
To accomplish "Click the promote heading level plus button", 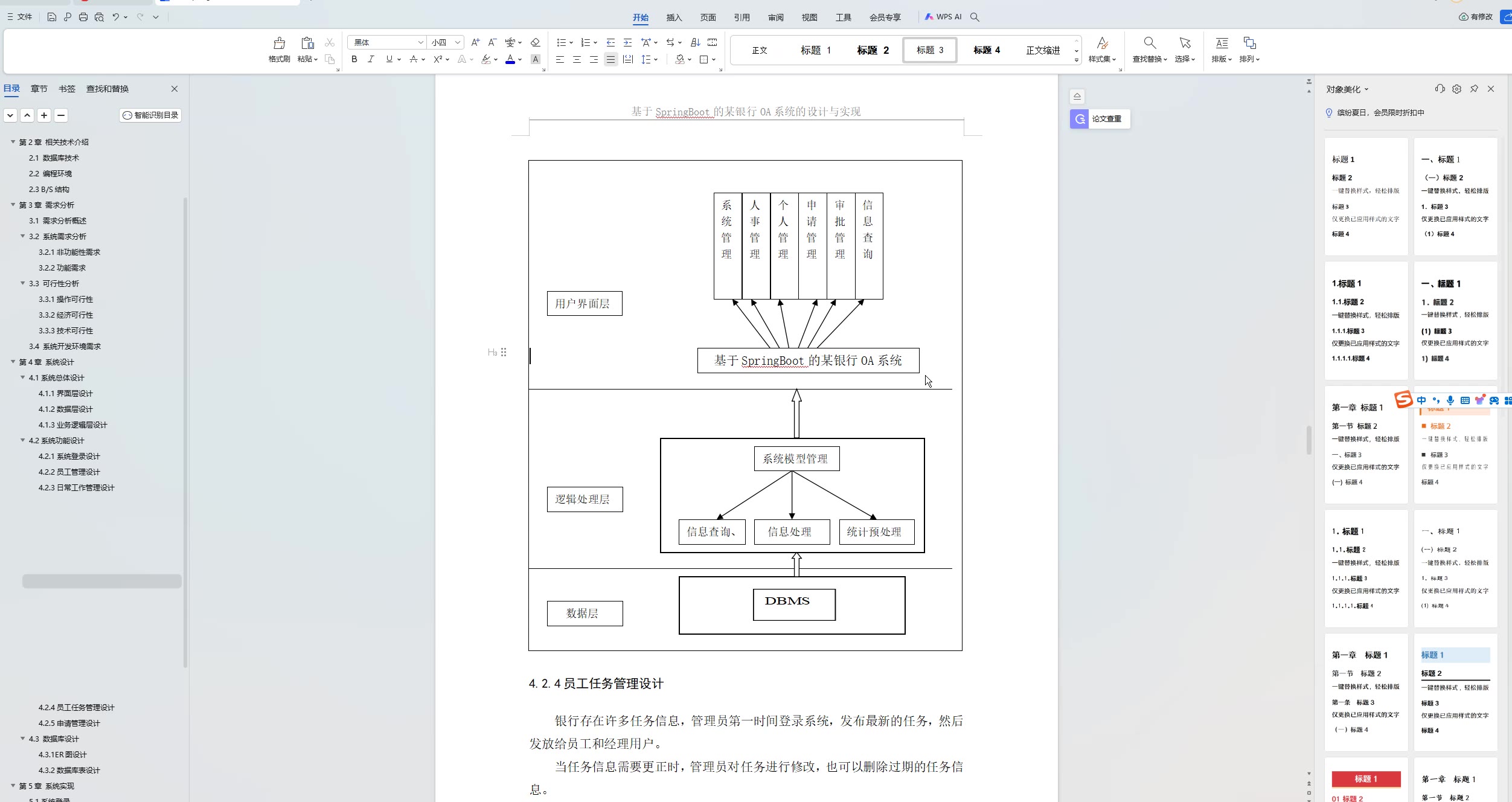I will (44, 115).
